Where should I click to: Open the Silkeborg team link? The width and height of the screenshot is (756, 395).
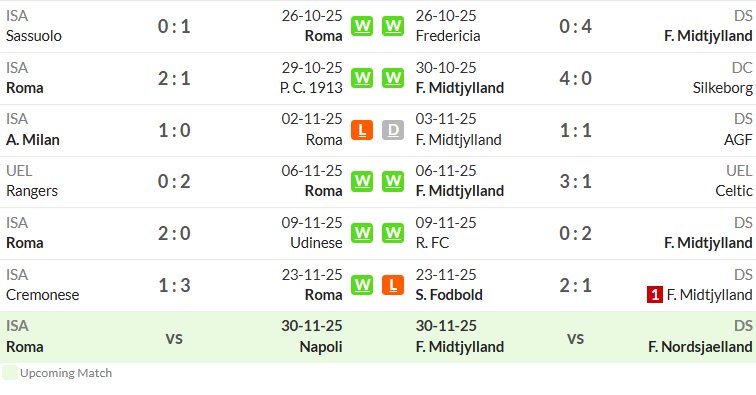(722, 88)
